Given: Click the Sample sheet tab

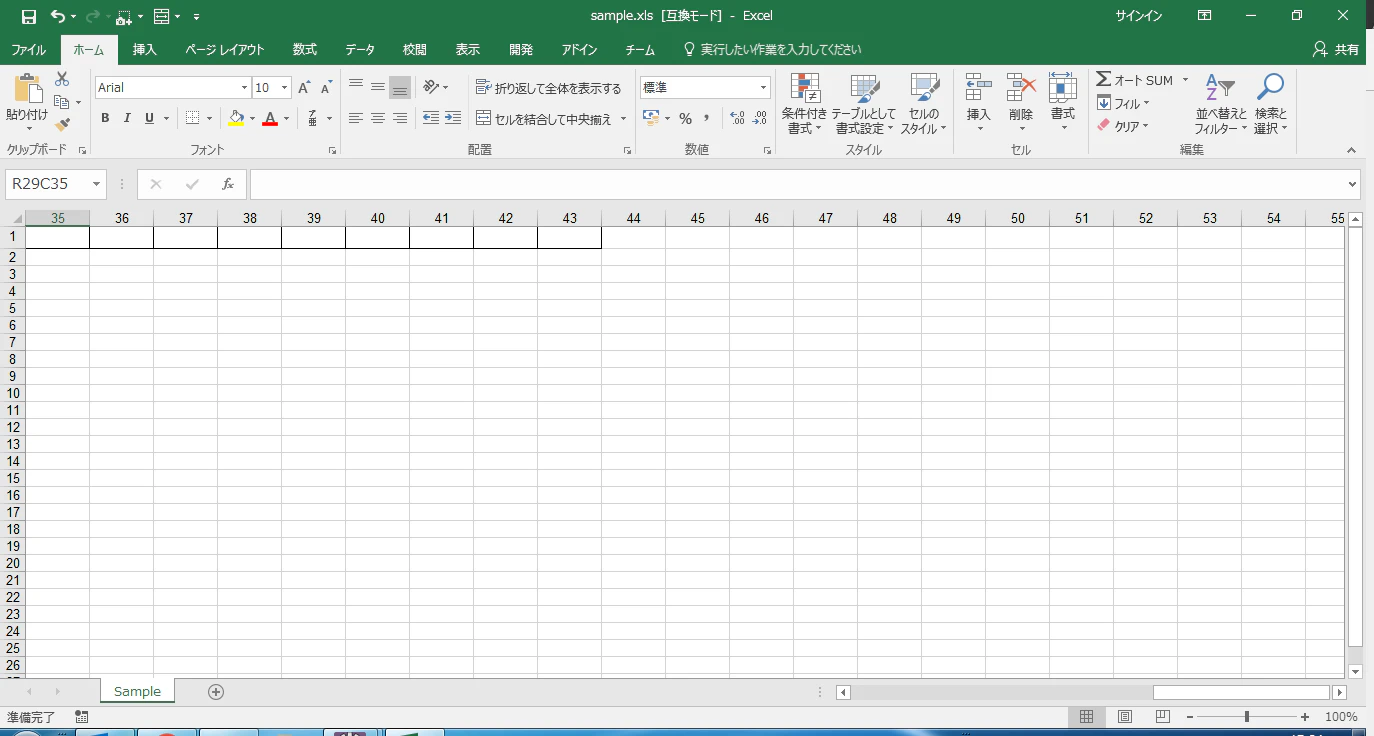Looking at the screenshot, I should point(137,691).
